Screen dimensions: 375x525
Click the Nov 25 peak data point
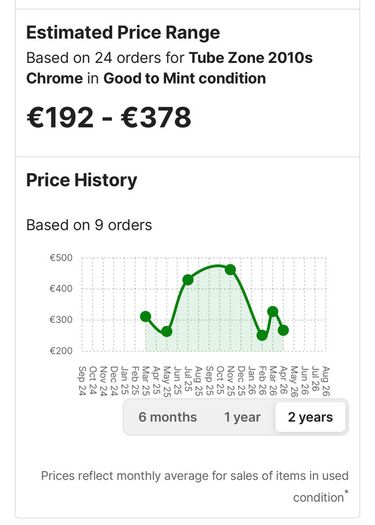(x=230, y=270)
